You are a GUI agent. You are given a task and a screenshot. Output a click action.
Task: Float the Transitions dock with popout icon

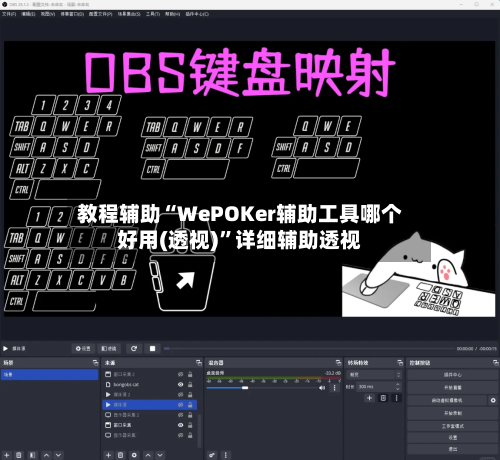(400, 362)
